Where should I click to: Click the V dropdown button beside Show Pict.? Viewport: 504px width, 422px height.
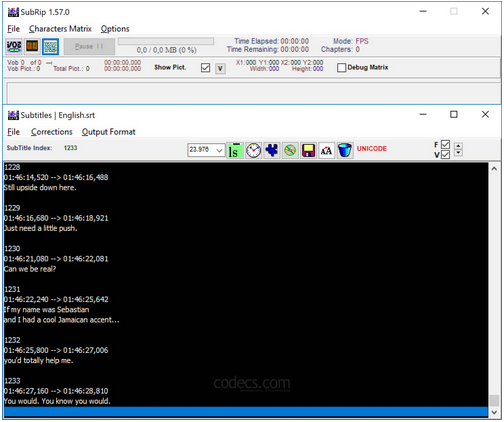220,69
